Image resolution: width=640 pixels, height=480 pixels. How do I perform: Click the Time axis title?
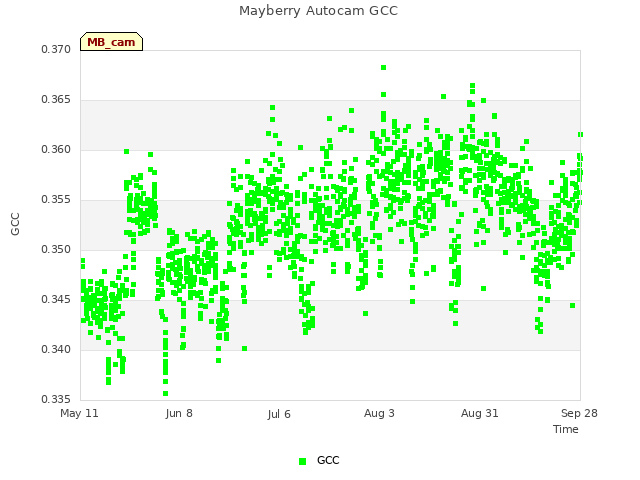pos(566,429)
